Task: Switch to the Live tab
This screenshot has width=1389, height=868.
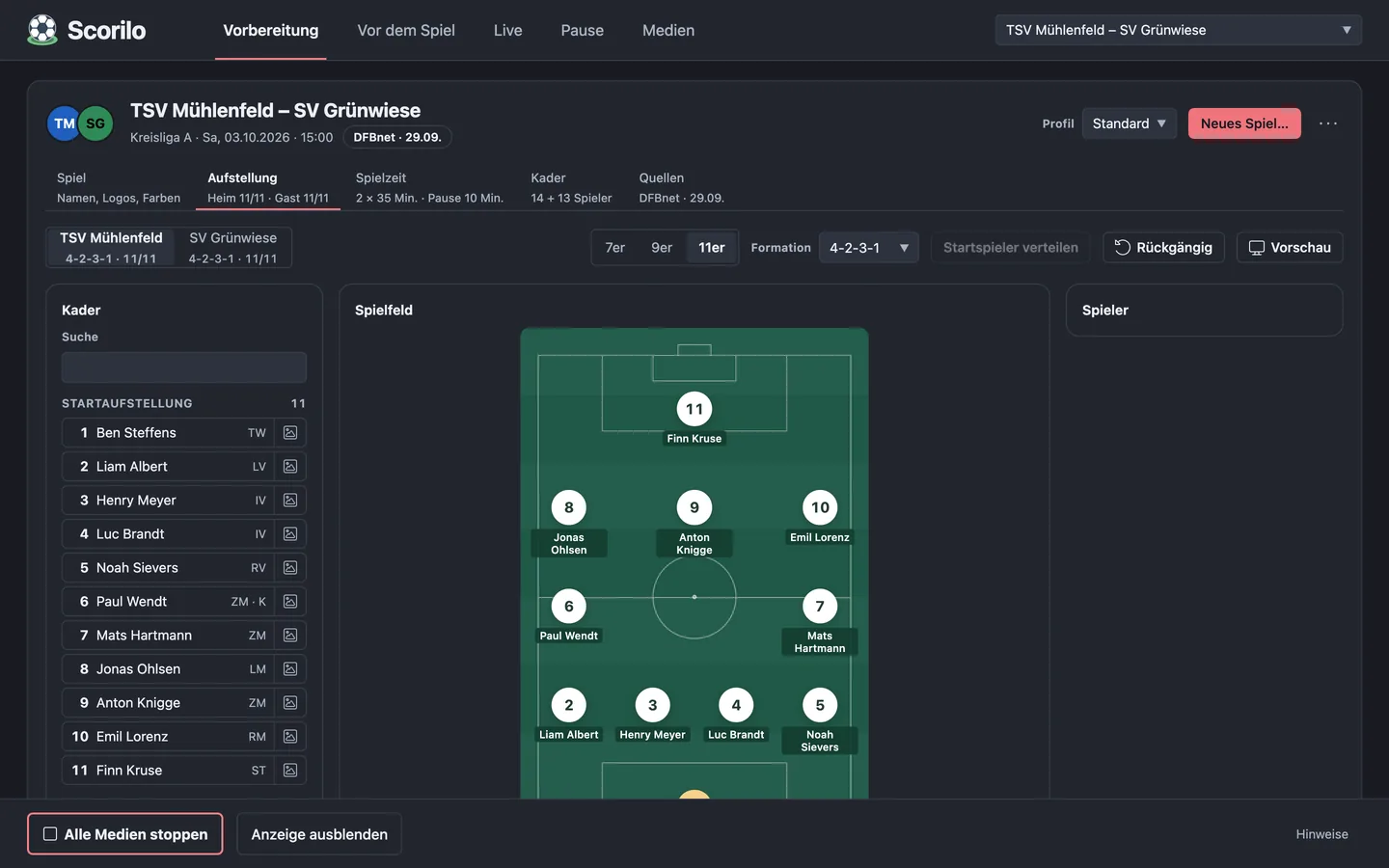Action: pyautogui.click(x=508, y=30)
